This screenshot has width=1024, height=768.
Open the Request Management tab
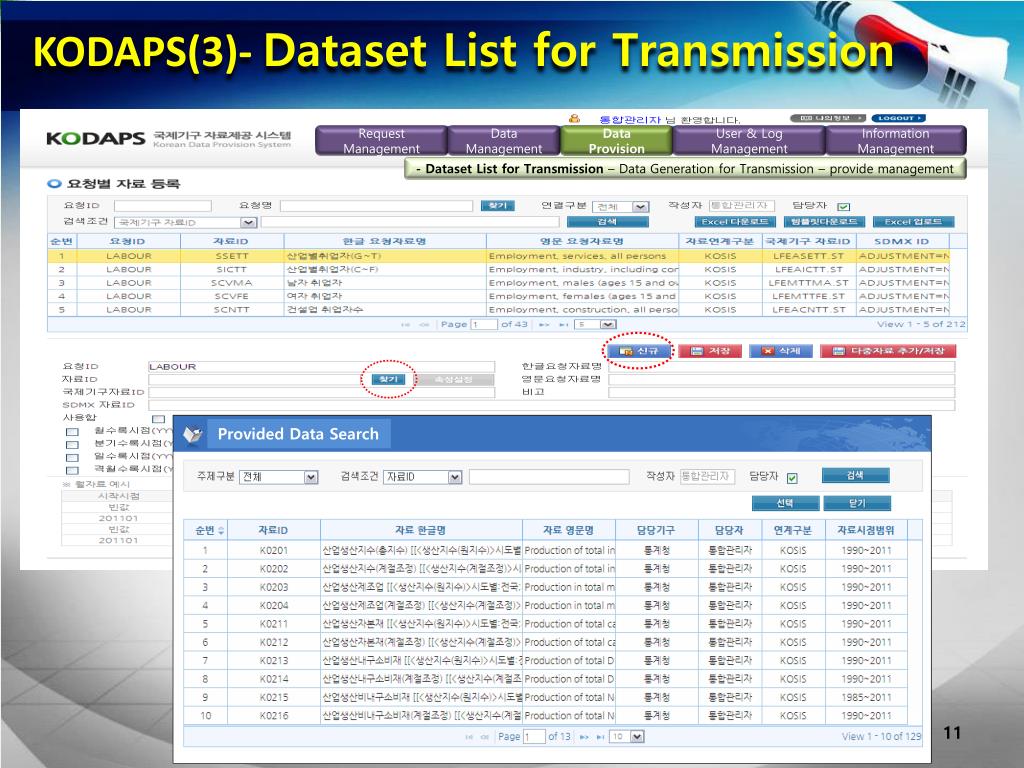pos(381,141)
